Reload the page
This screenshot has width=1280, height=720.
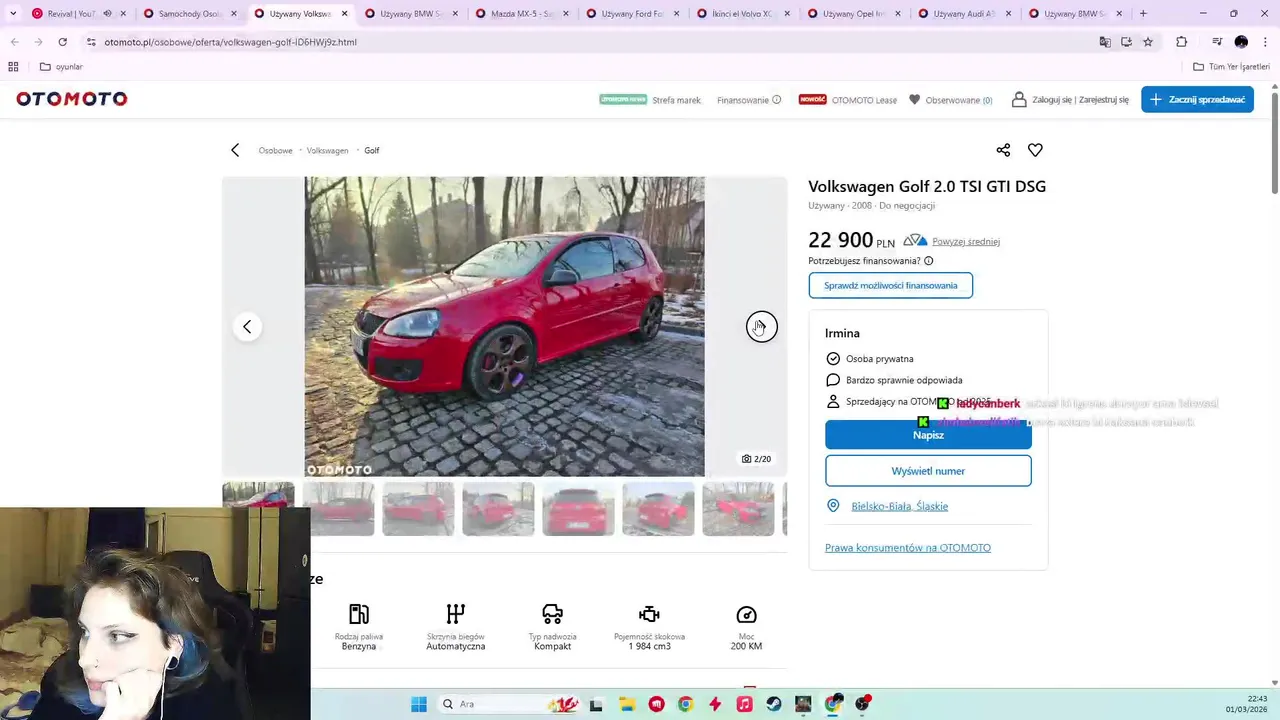click(x=62, y=42)
